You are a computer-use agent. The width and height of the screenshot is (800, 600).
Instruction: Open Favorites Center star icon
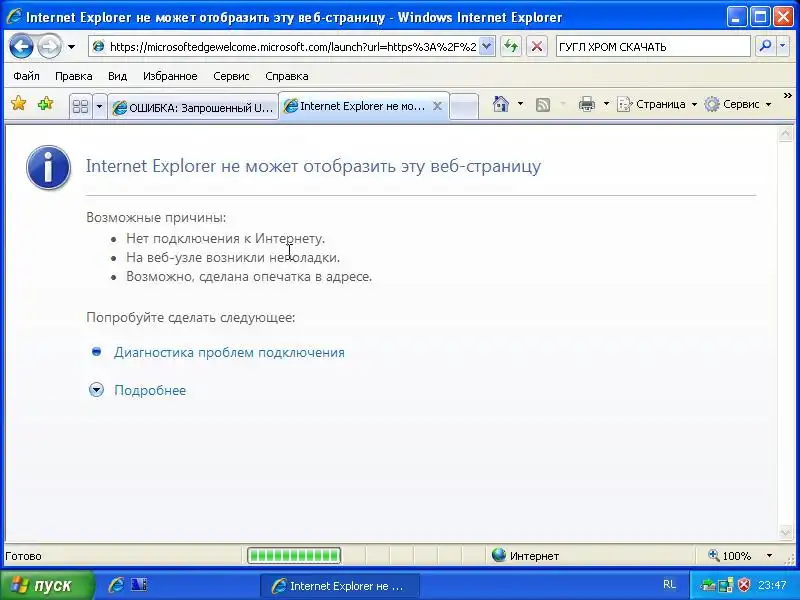click(x=18, y=104)
